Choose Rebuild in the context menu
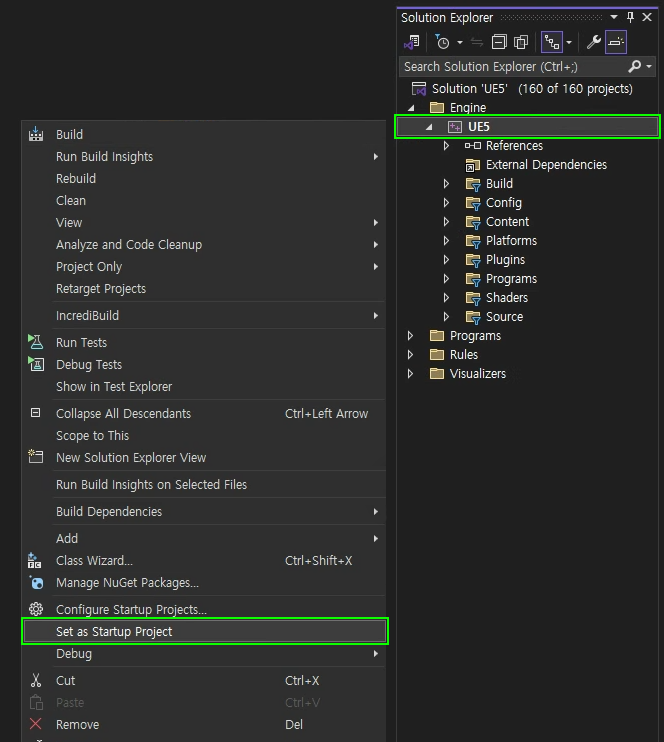The image size is (664, 742). pyautogui.click(x=76, y=178)
